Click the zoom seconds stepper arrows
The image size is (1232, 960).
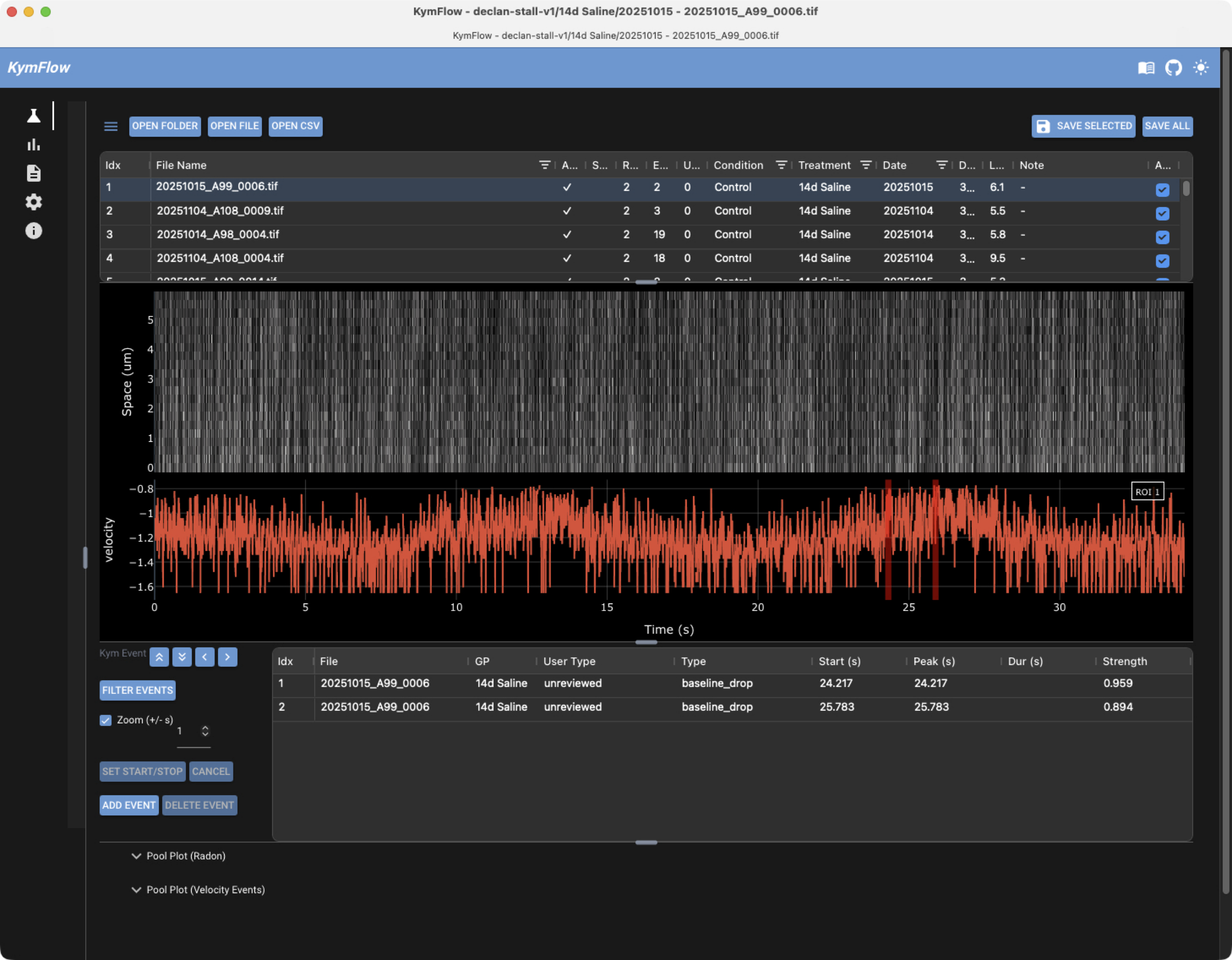205,731
